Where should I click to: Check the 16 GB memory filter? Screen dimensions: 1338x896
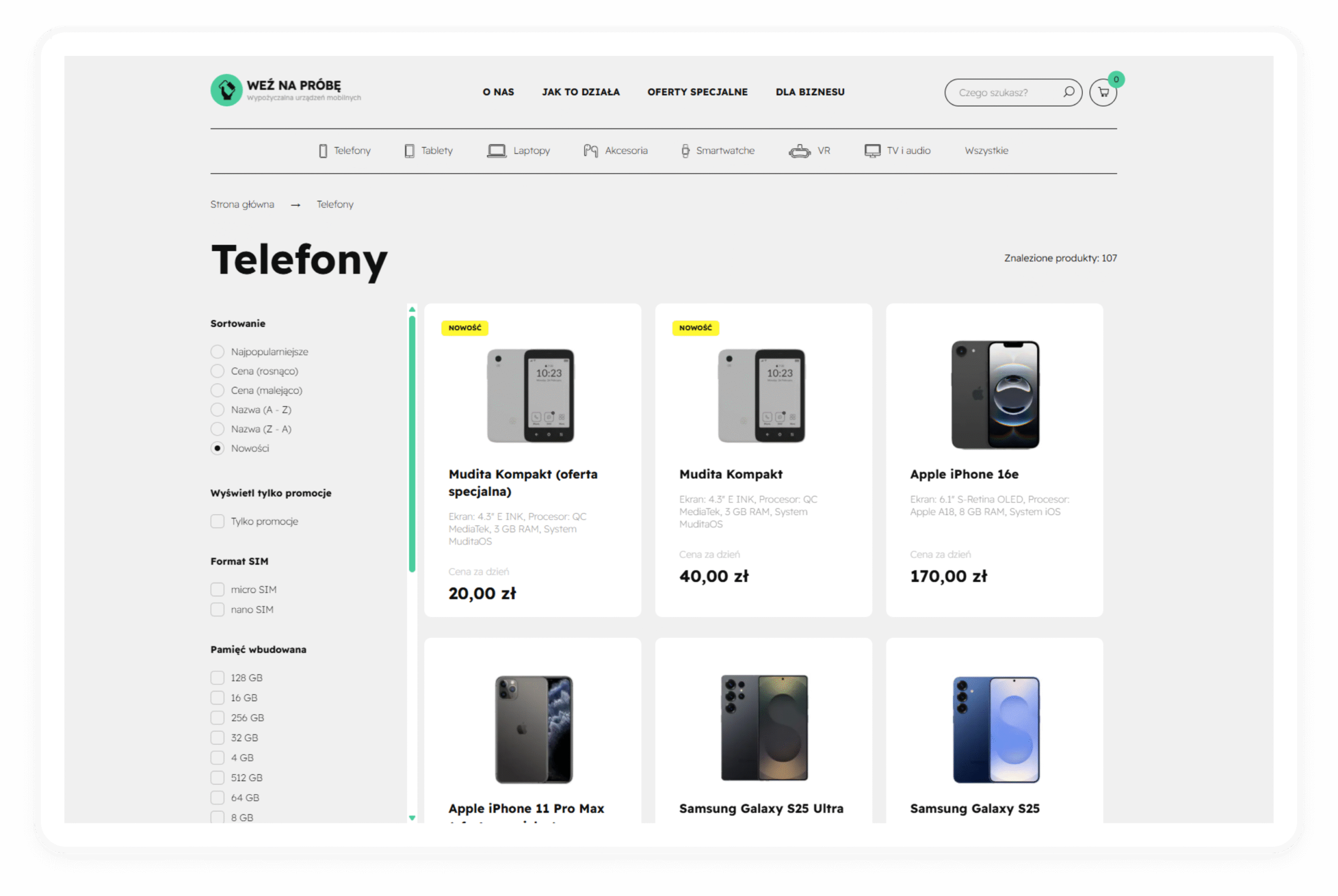(x=217, y=698)
